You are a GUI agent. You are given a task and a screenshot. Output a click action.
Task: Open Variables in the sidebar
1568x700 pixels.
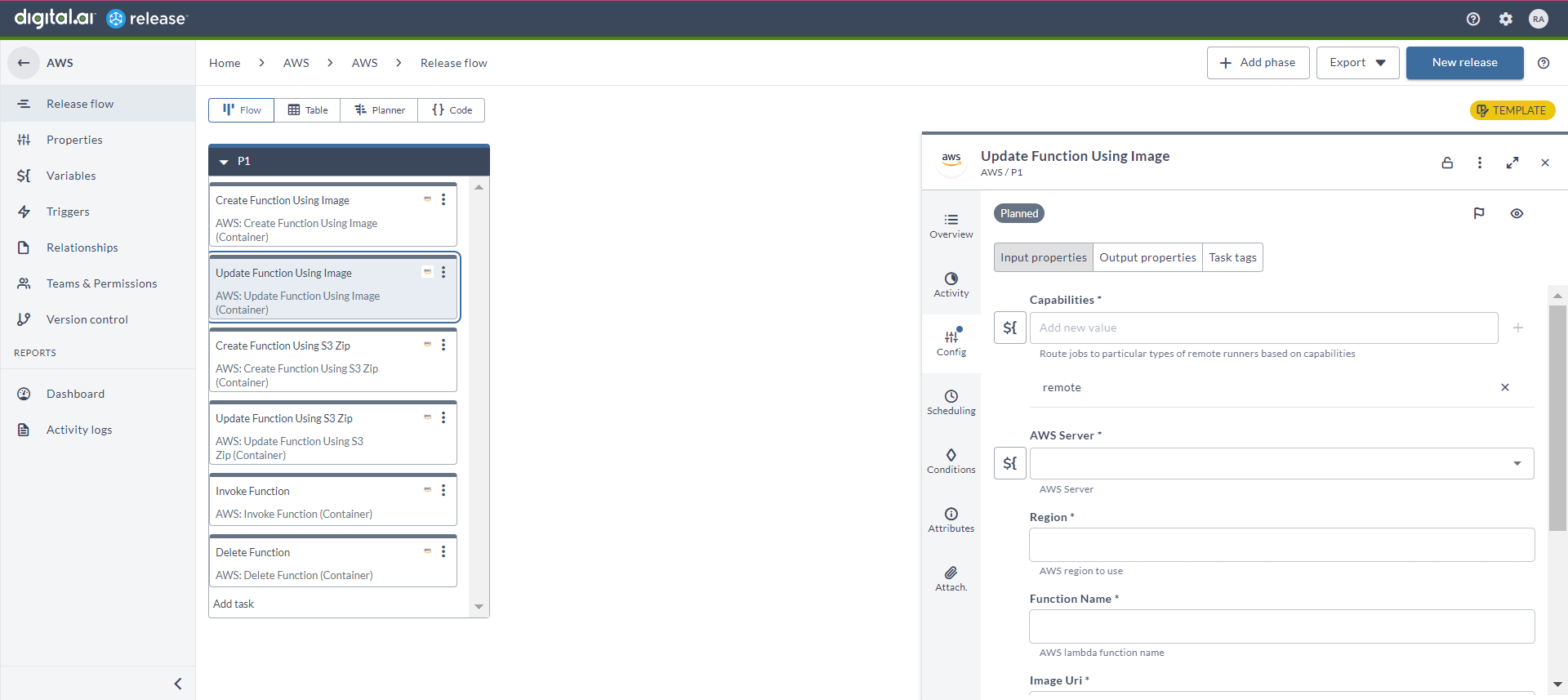click(98, 176)
